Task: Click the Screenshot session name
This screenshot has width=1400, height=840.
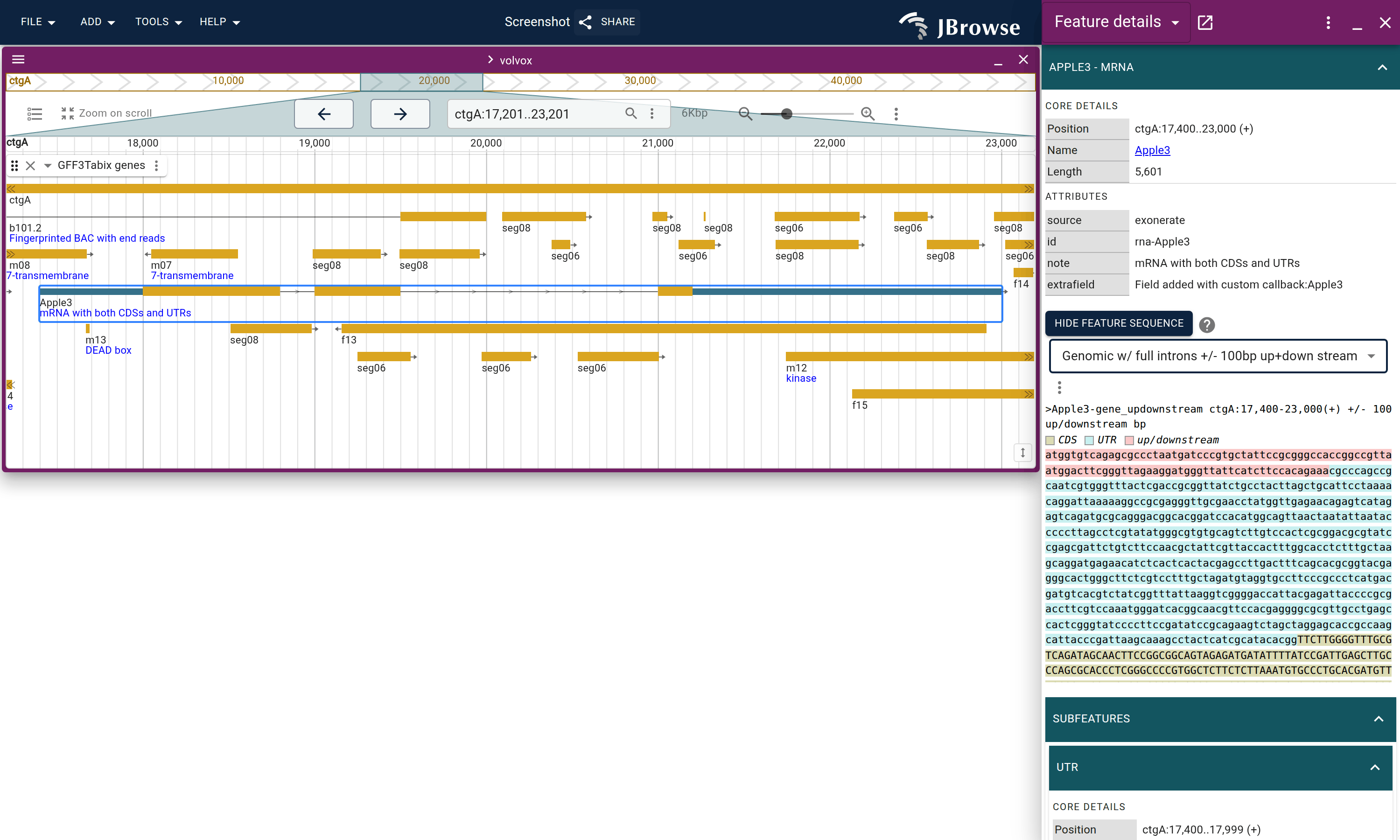Action: pos(537,21)
